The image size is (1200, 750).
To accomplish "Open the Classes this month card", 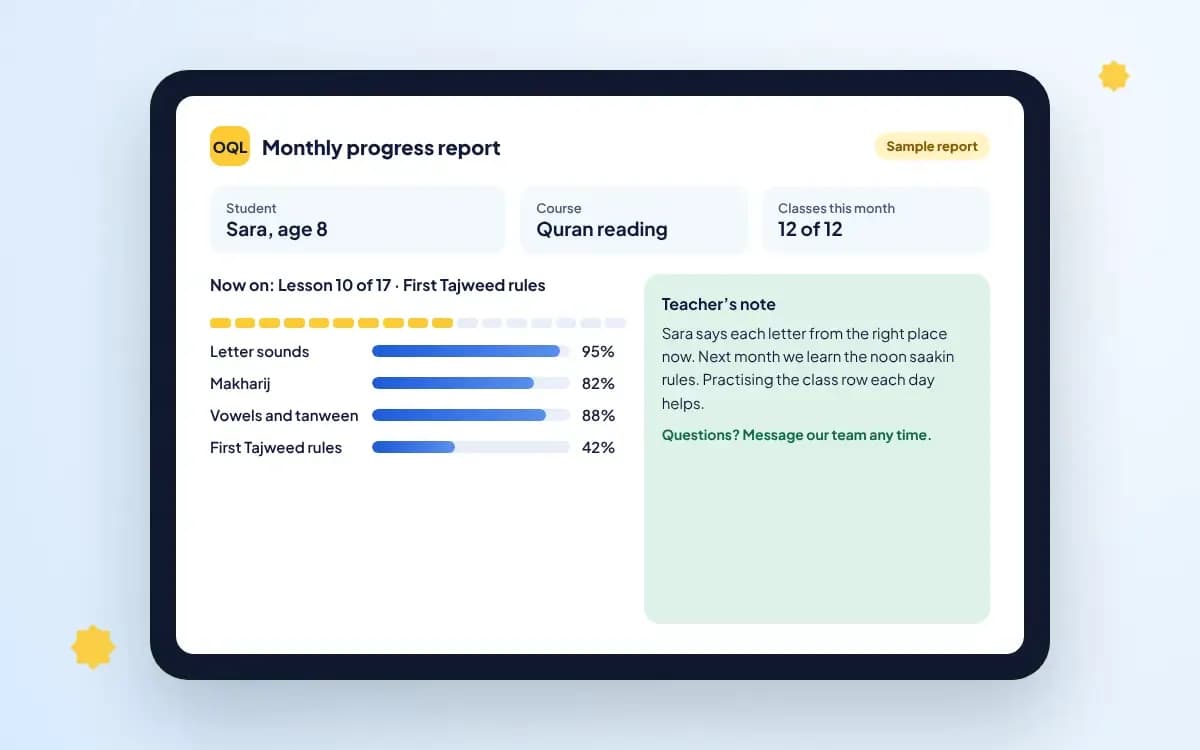I will (876, 220).
